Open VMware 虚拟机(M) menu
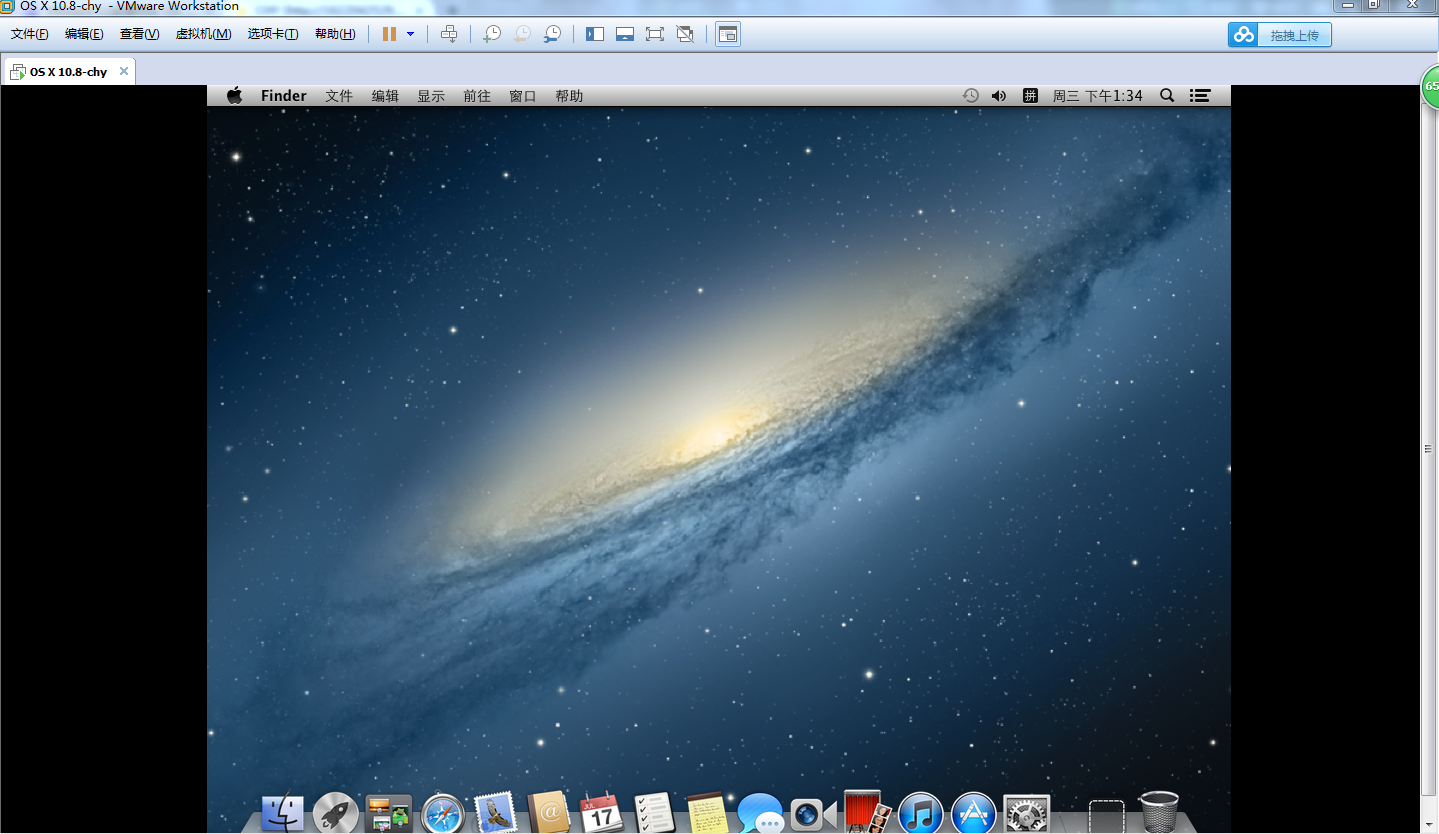 204,34
